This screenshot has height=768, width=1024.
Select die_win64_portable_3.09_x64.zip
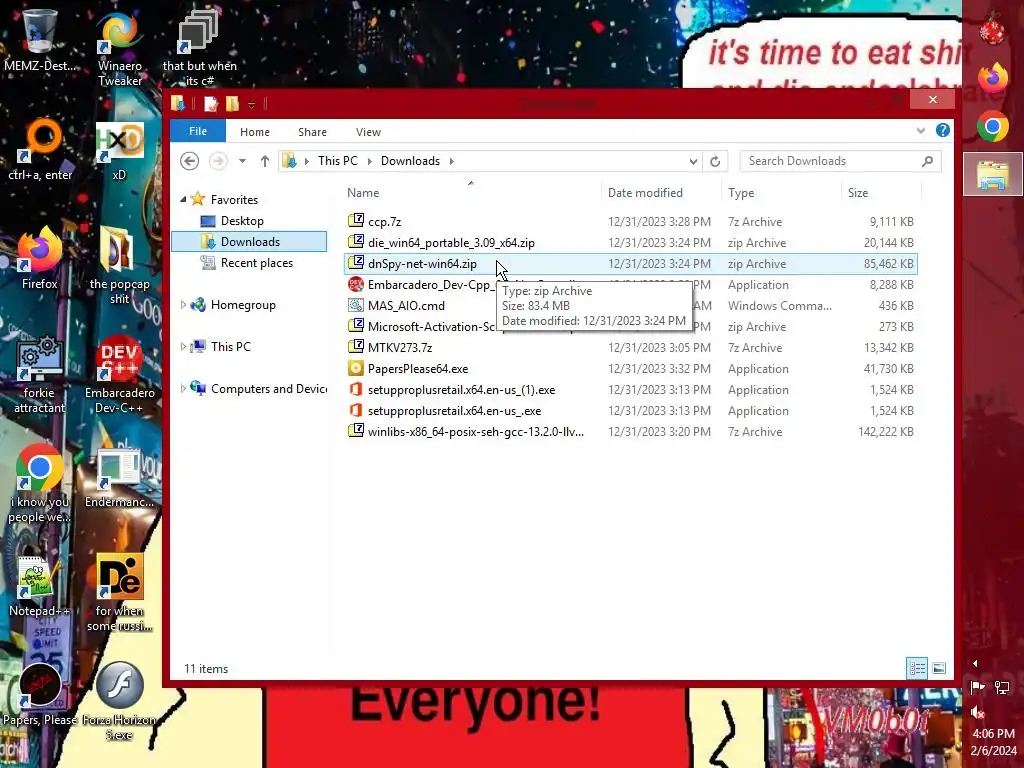click(x=631, y=242)
